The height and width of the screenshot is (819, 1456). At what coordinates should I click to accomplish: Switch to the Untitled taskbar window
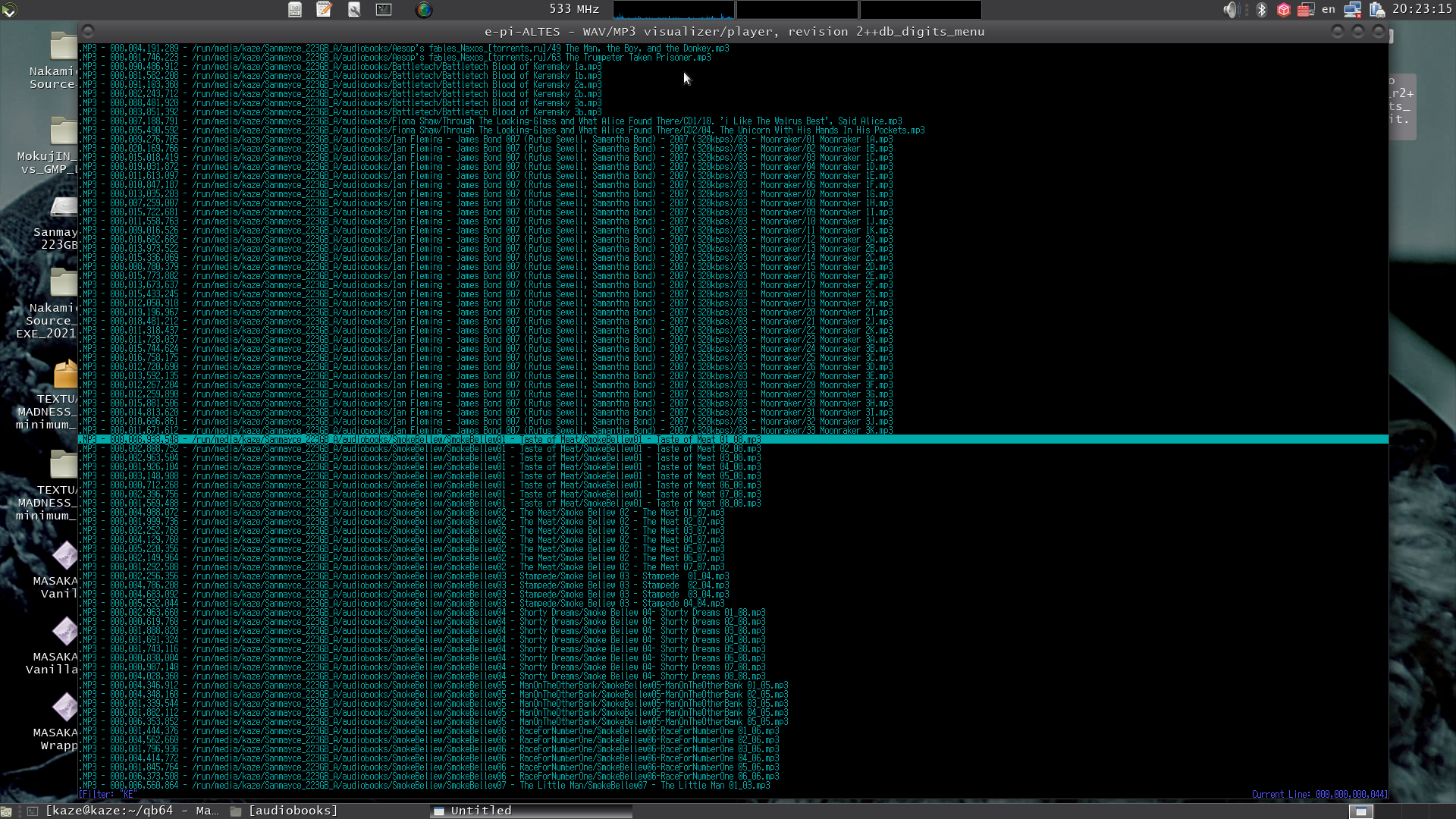point(531,811)
